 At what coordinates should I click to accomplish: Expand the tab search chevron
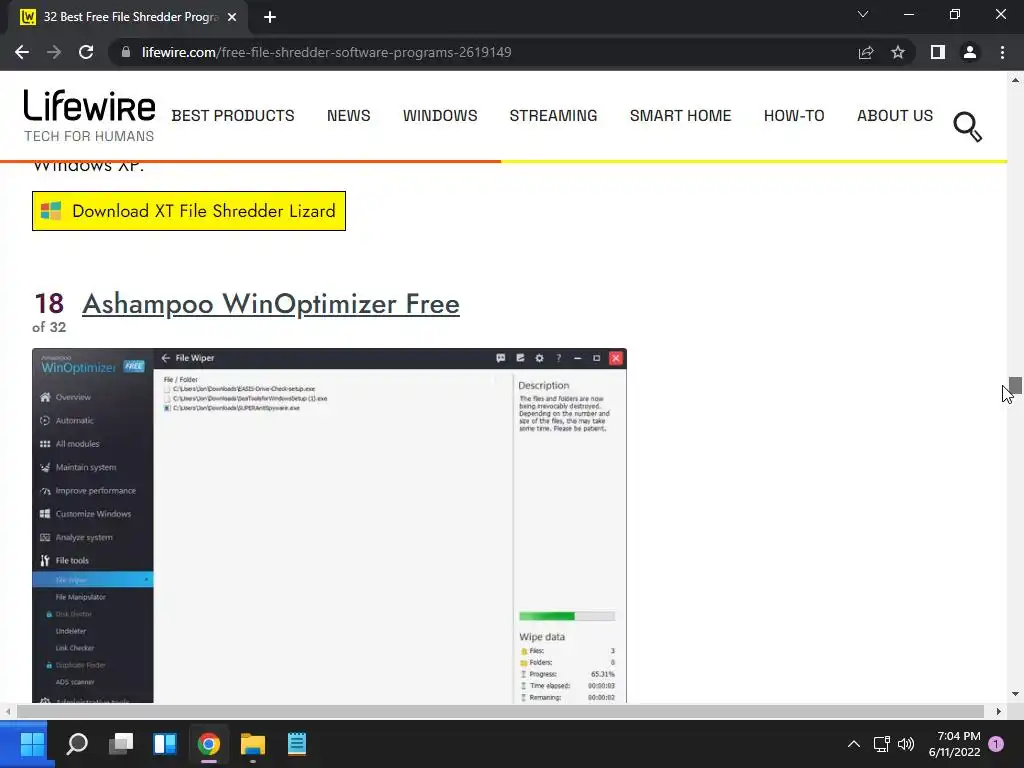[x=863, y=14]
